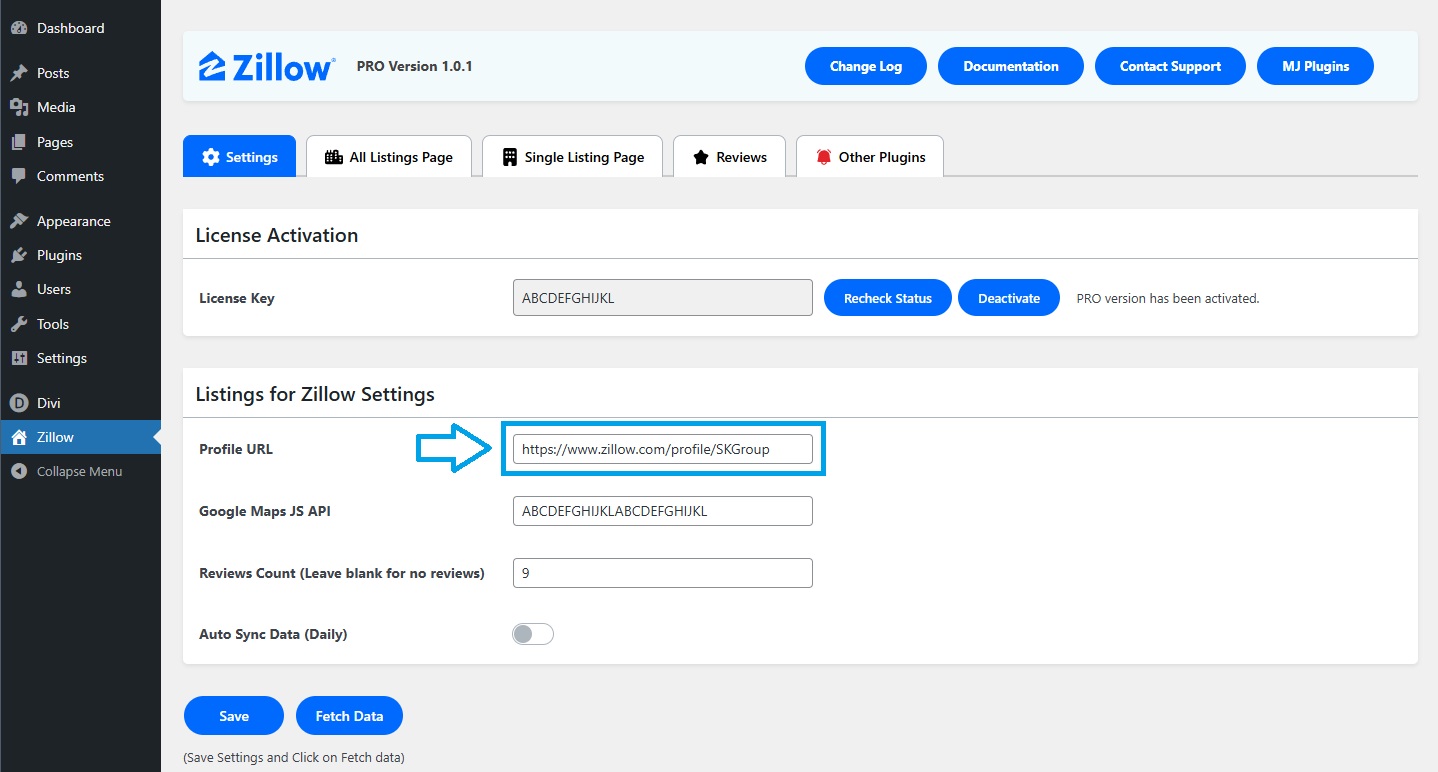Switch to Single Listing Page tab
Screen dimensions: 1438x772
pos(573,156)
